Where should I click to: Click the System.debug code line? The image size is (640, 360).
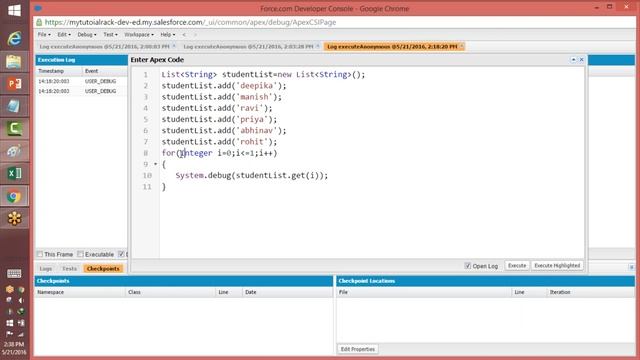pyautogui.click(x=252, y=176)
